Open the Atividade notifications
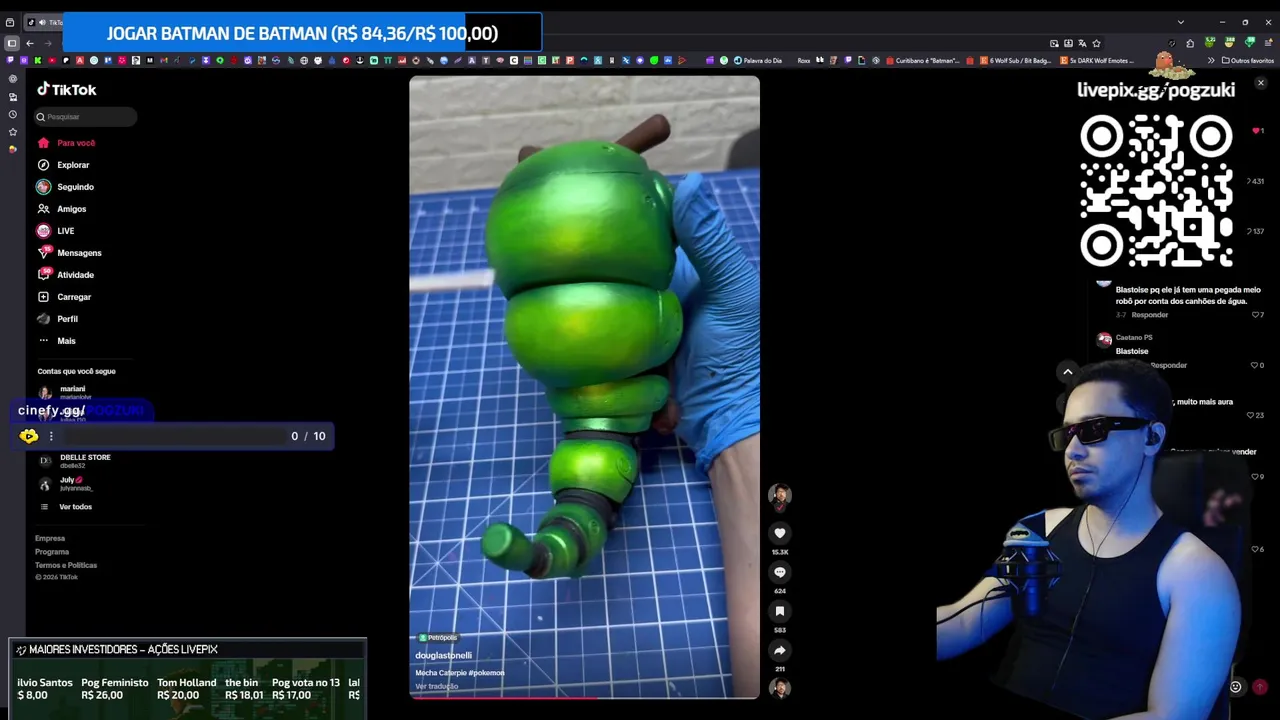This screenshot has width=1280, height=720. [65, 275]
